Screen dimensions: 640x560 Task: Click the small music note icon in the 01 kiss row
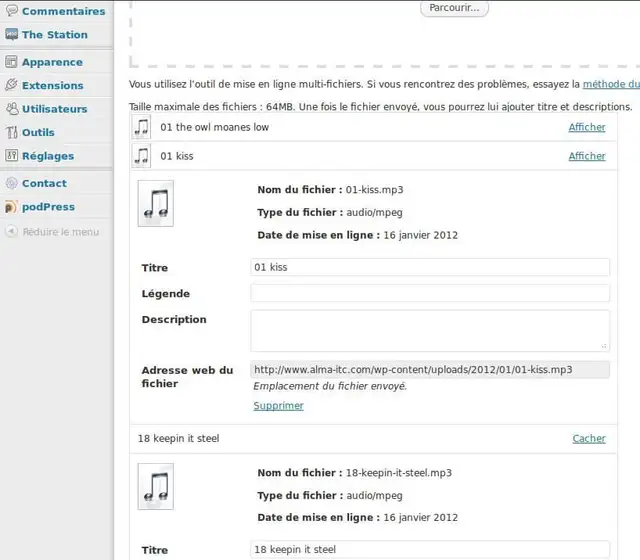tap(142, 156)
